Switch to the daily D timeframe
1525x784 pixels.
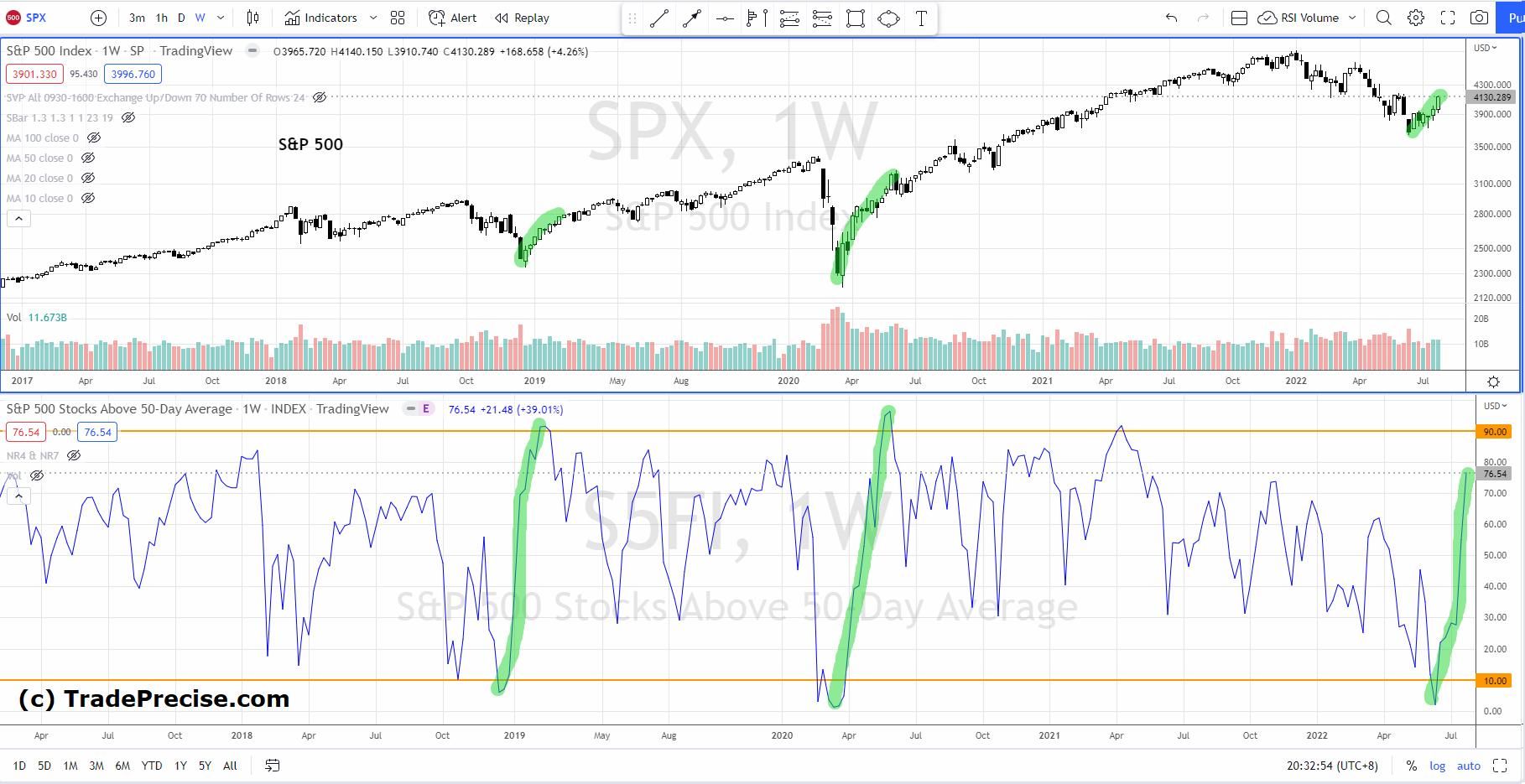(180, 17)
